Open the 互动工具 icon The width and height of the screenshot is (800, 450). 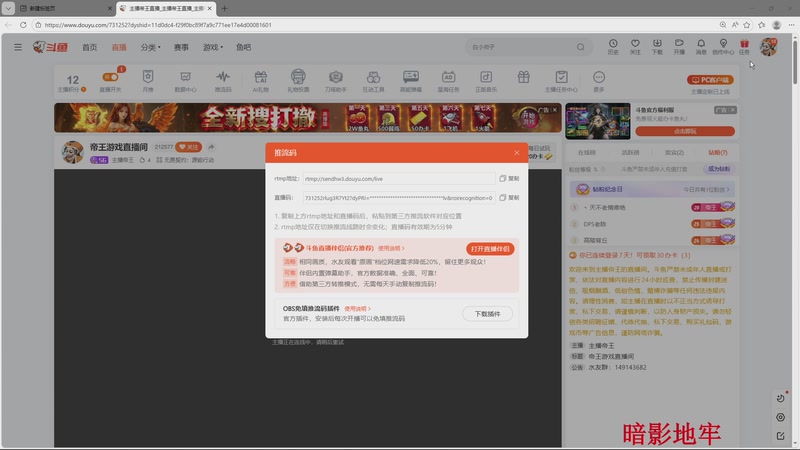373,81
